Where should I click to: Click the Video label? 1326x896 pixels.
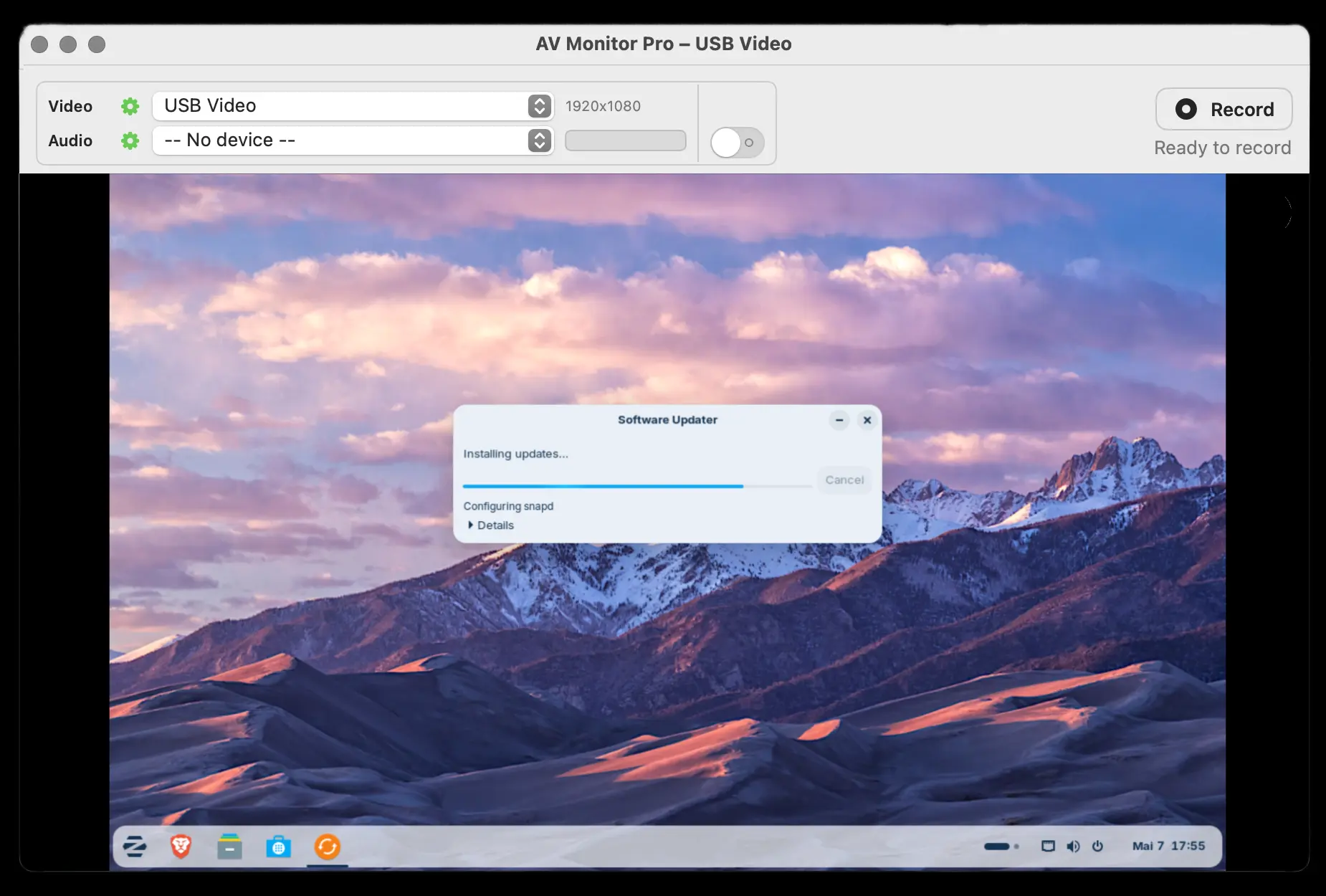tap(70, 106)
